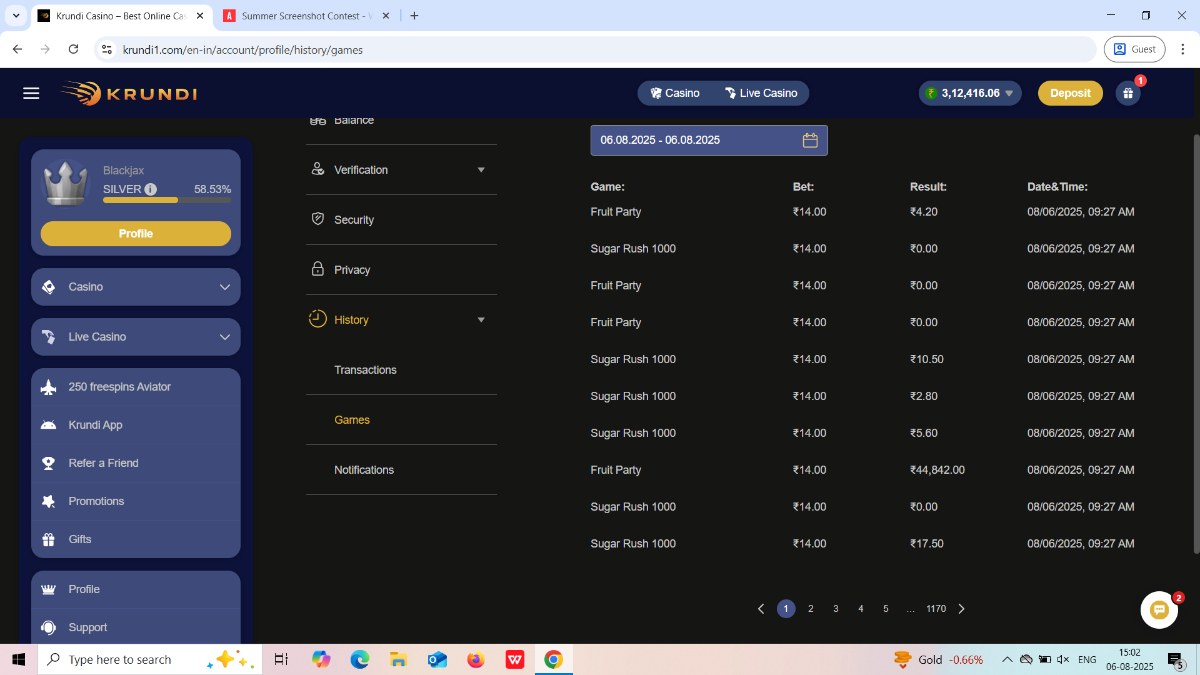Click the ₹17.50 result value

927,544
